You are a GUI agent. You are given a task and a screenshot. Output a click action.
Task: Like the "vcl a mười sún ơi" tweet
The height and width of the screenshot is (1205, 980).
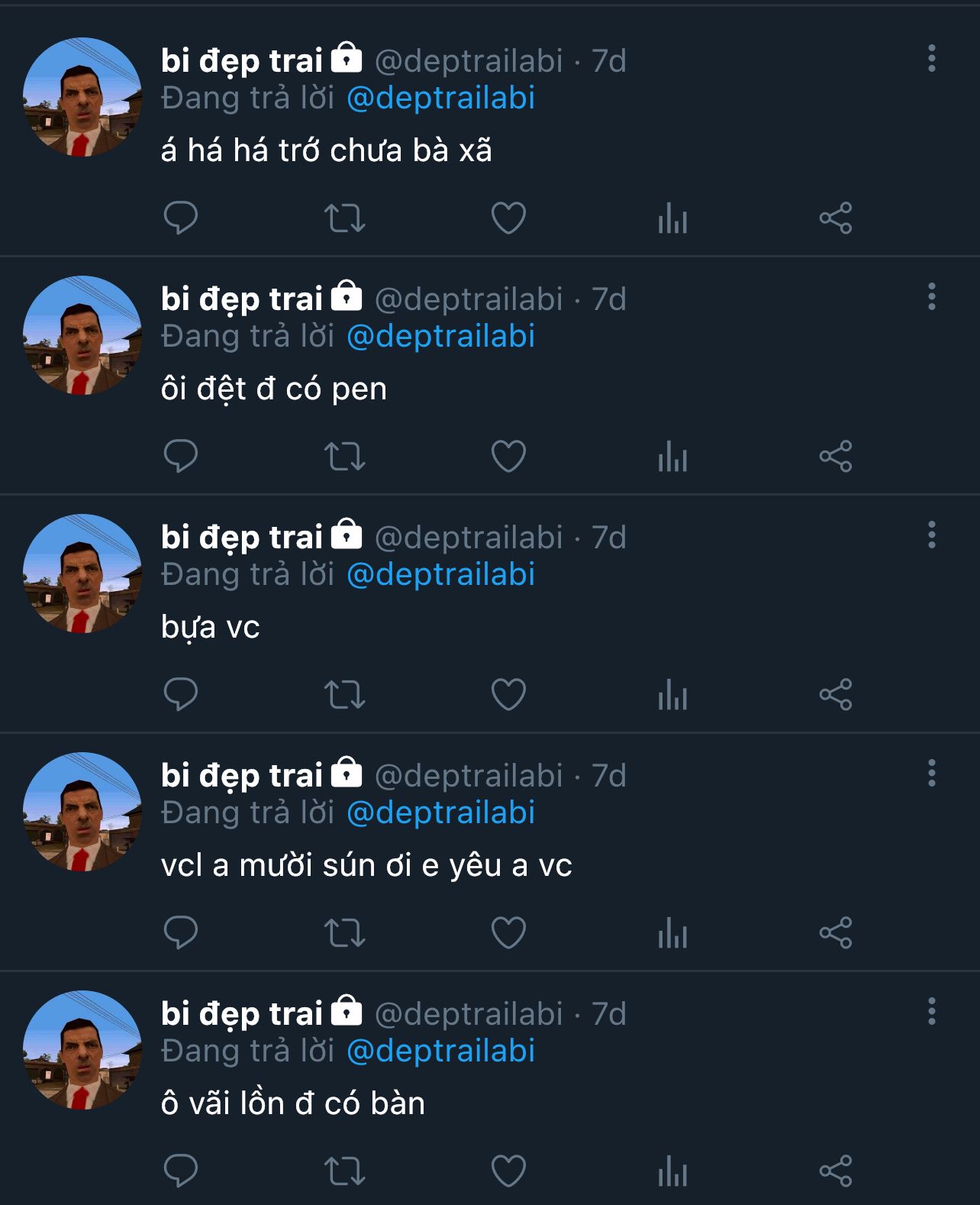tap(508, 933)
